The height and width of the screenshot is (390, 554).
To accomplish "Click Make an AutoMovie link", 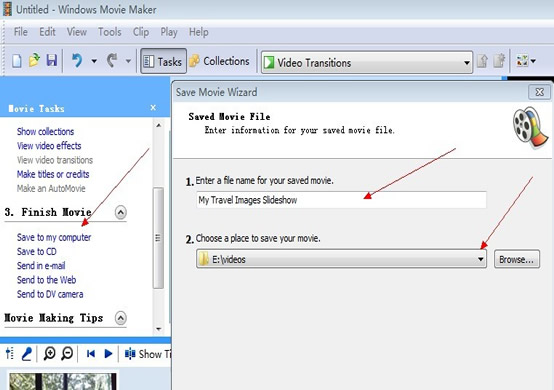I will tap(51, 188).
